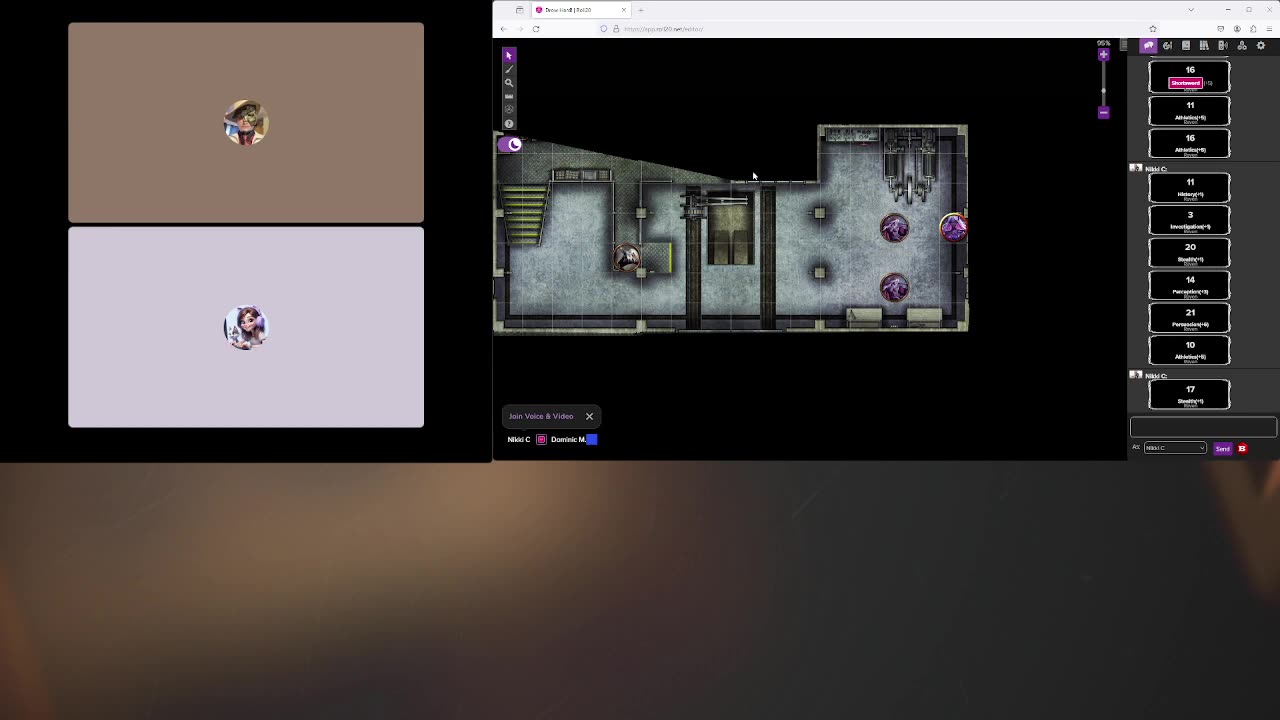Click the Stealth 20 roll result
The height and width of the screenshot is (720, 1280).
tap(1190, 252)
